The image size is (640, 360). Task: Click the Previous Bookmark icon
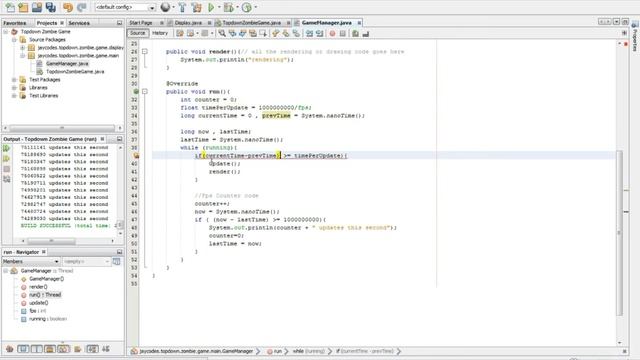[276, 33]
